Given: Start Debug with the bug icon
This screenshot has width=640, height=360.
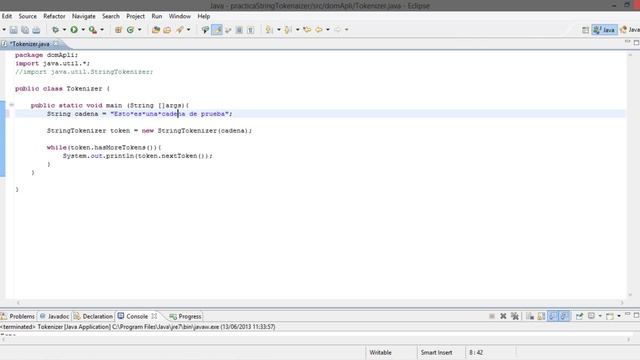Looking at the screenshot, I should (x=55, y=30).
